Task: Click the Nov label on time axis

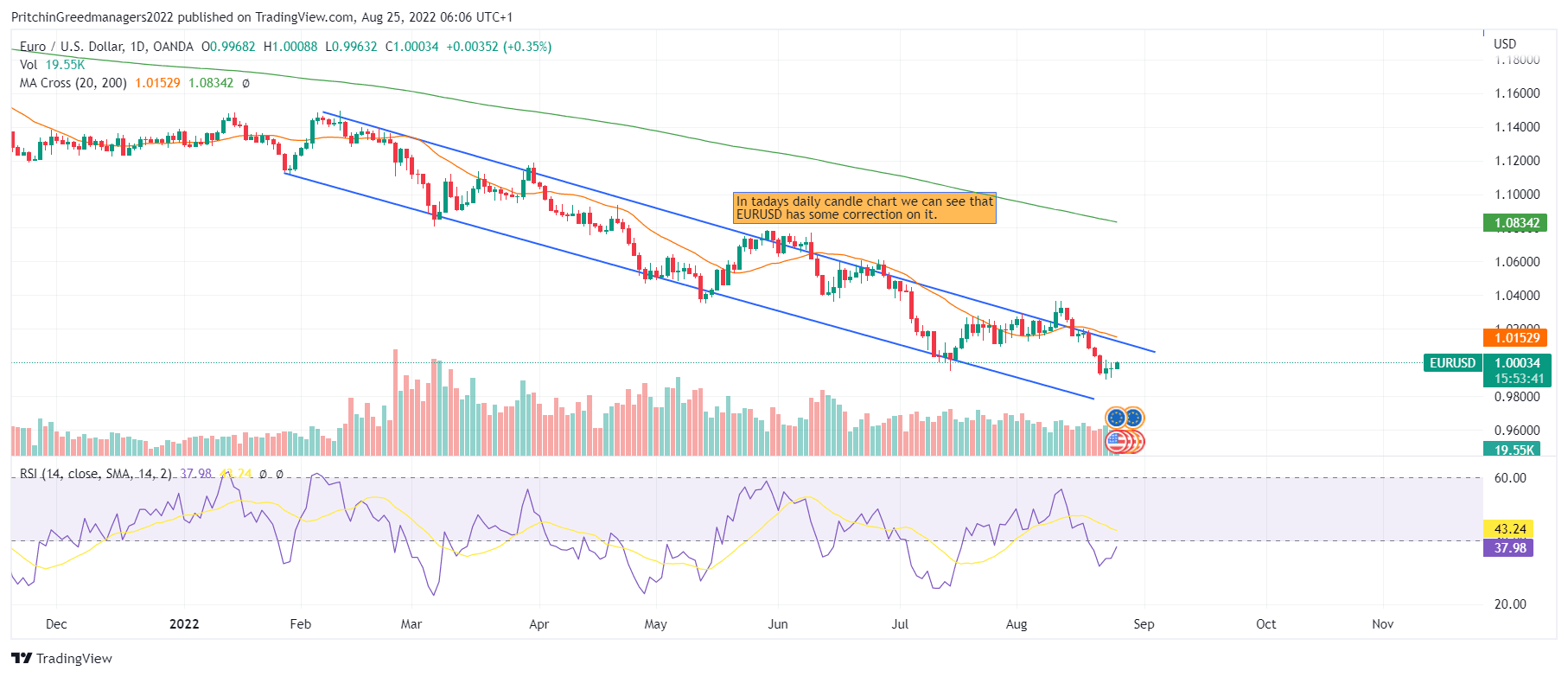Action: (x=1383, y=624)
